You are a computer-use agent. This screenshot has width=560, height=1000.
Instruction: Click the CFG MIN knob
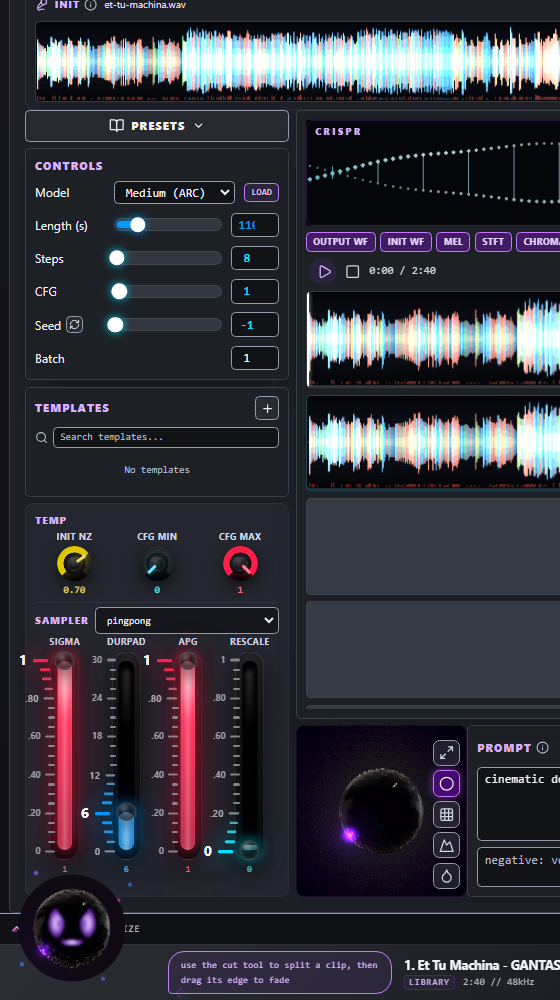click(x=157, y=564)
